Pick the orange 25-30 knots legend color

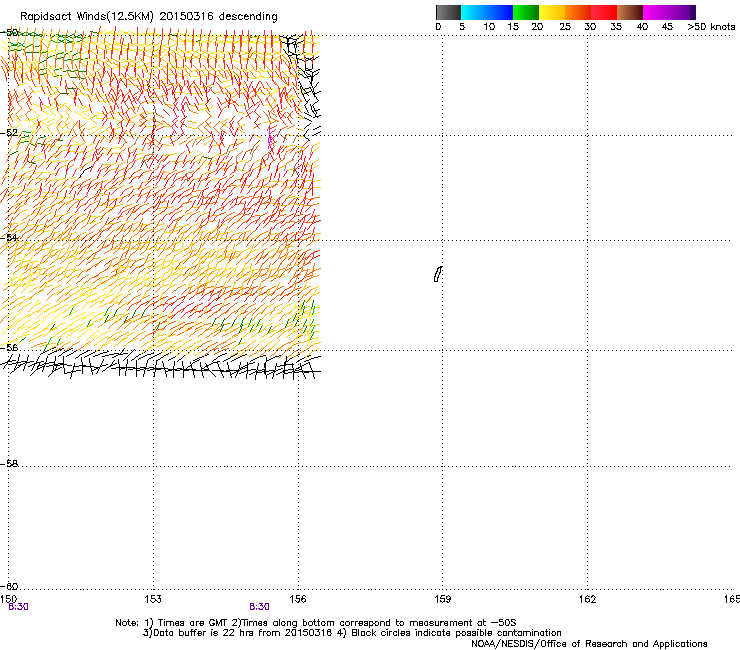tap(578, 12)
